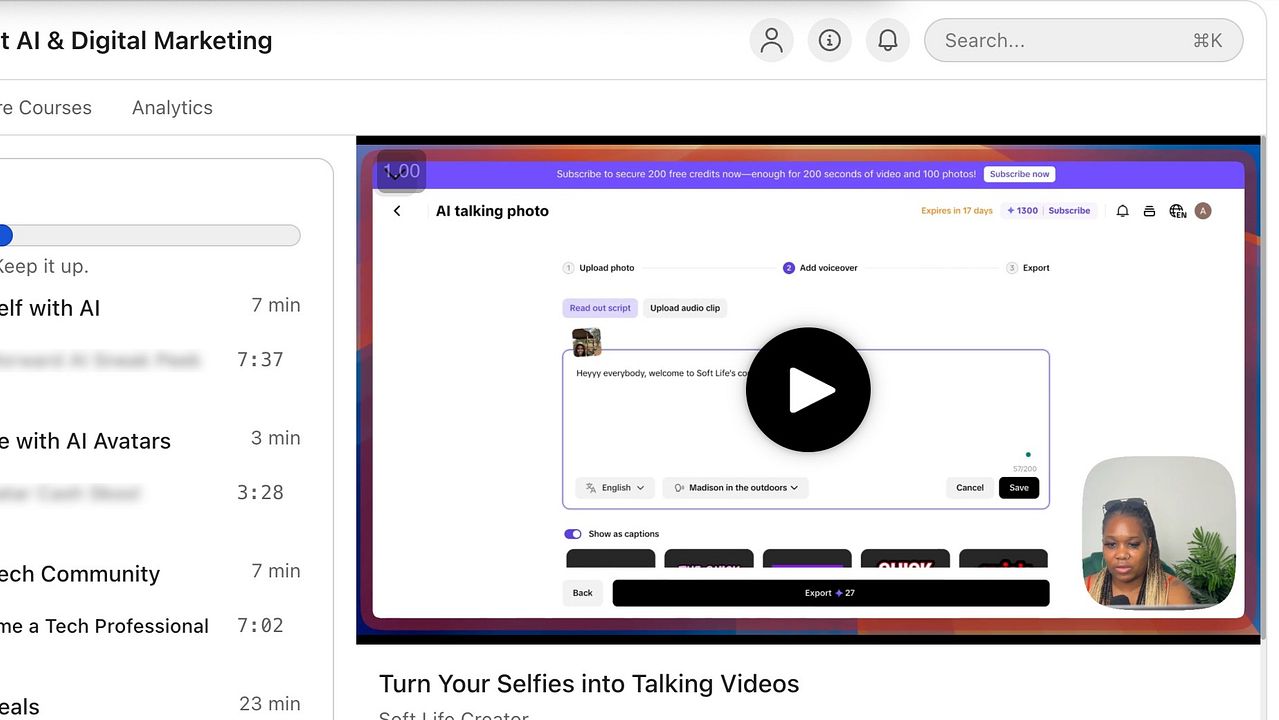
Task: Click the Export 27 button
Action: tap(831, 593)
